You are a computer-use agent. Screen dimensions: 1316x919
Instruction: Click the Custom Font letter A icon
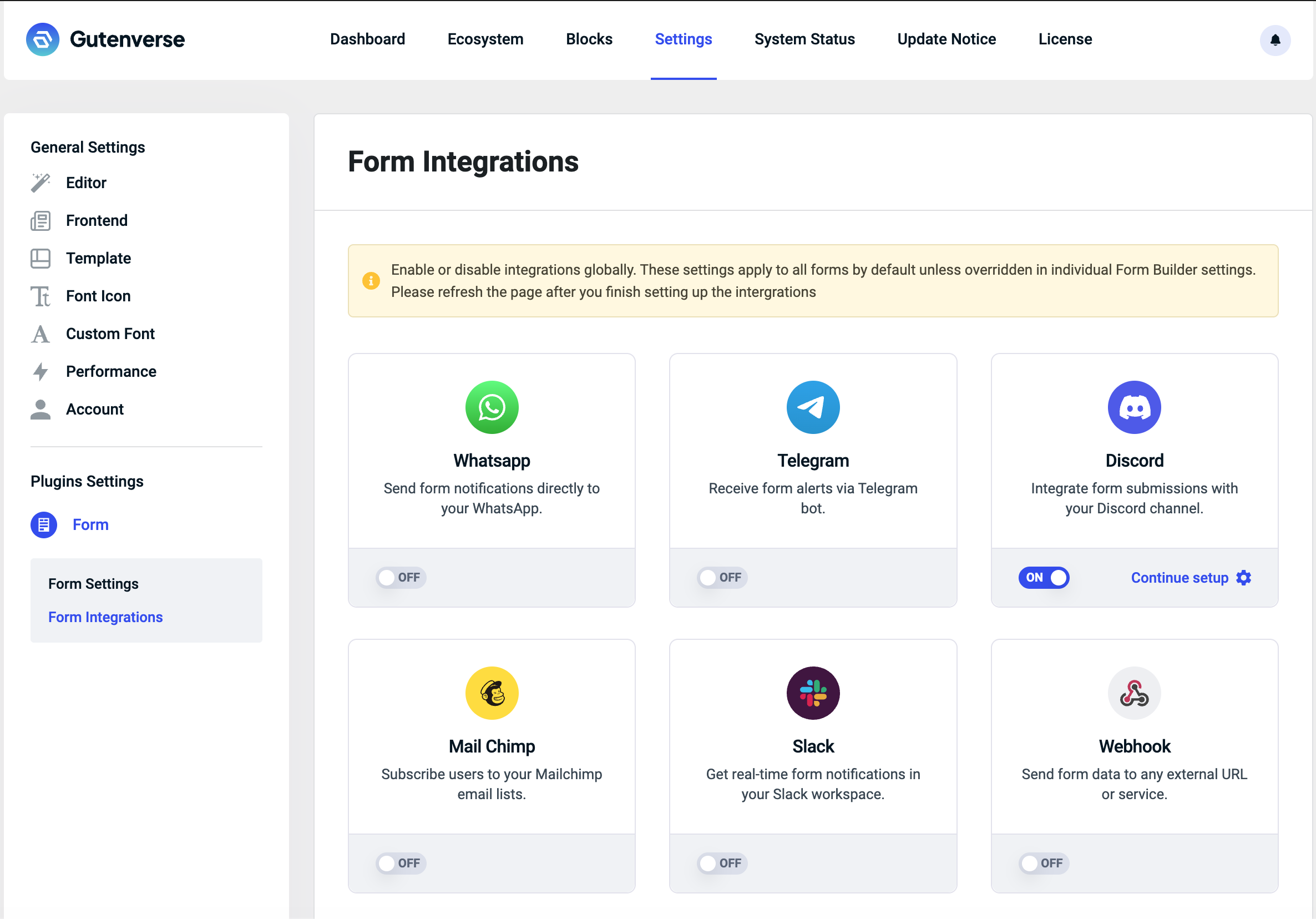(x=41, y=334)
